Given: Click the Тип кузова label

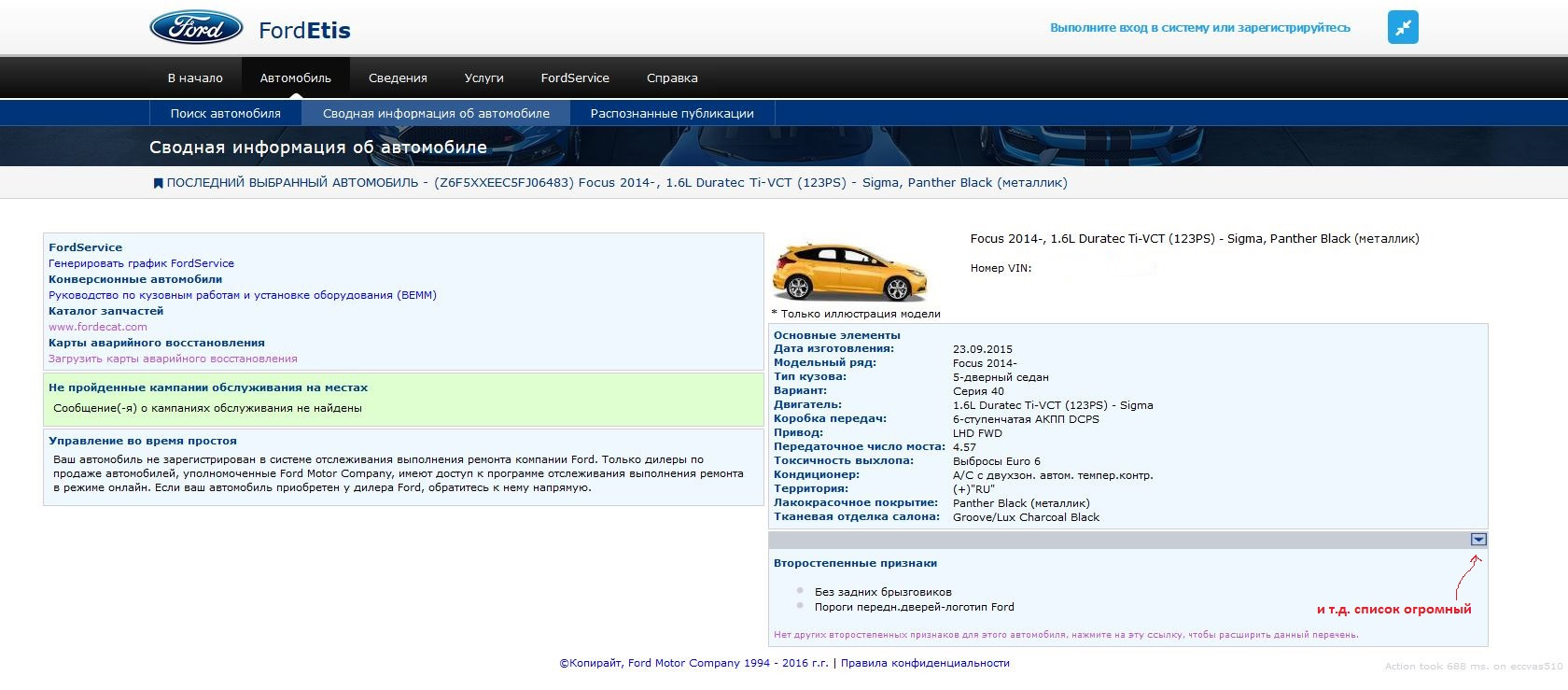Looking at the screenshot, I should [810, 377].
